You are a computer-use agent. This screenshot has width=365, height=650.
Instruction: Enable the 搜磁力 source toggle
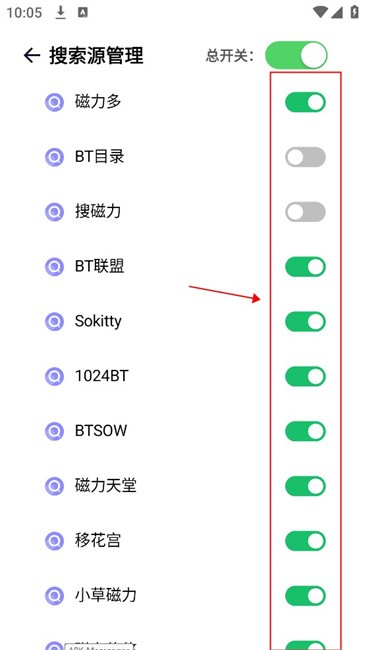coord(305,212)
